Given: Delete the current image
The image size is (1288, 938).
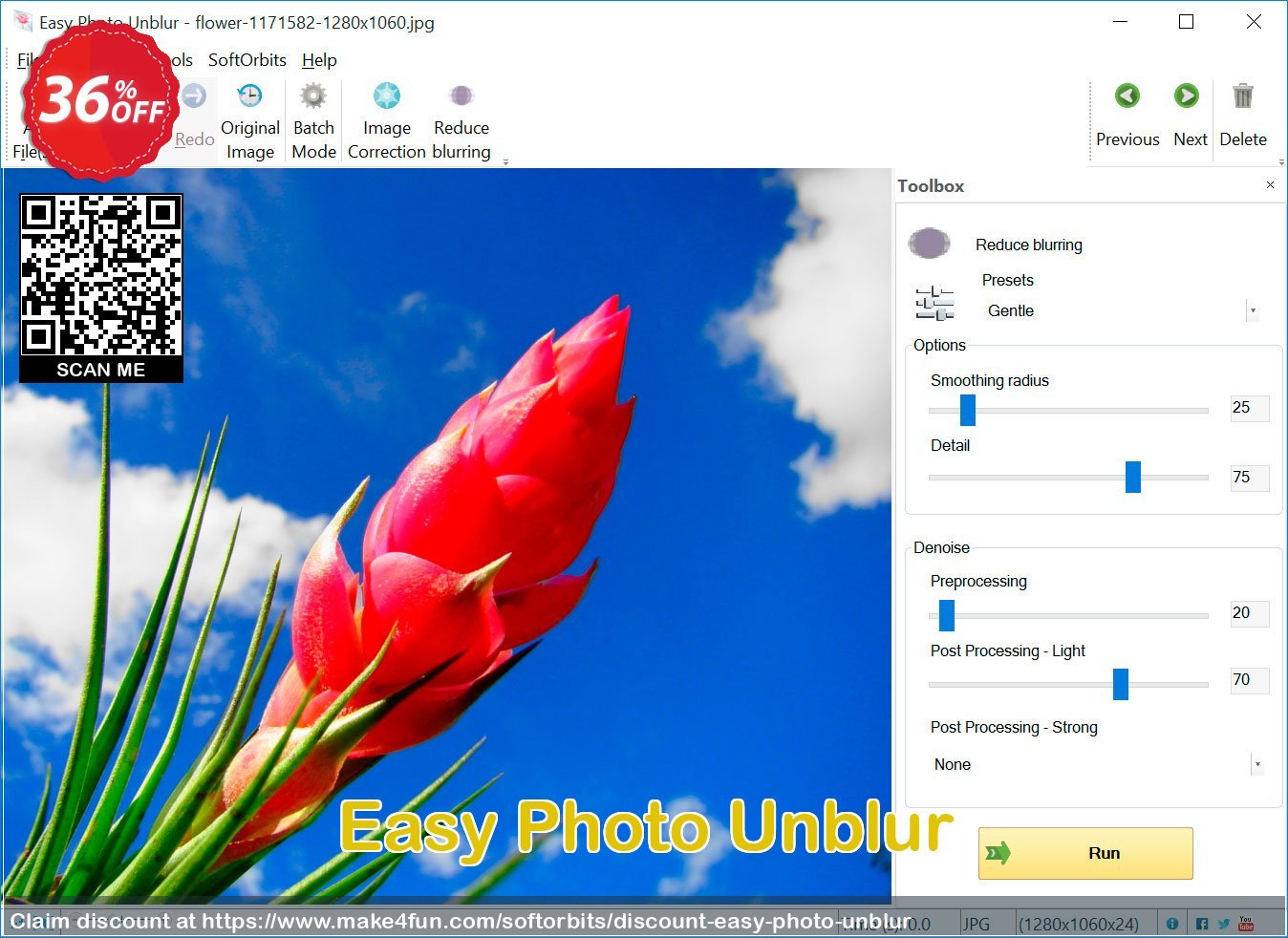Looking at the screenshot, I should [x=1243, y=115].
